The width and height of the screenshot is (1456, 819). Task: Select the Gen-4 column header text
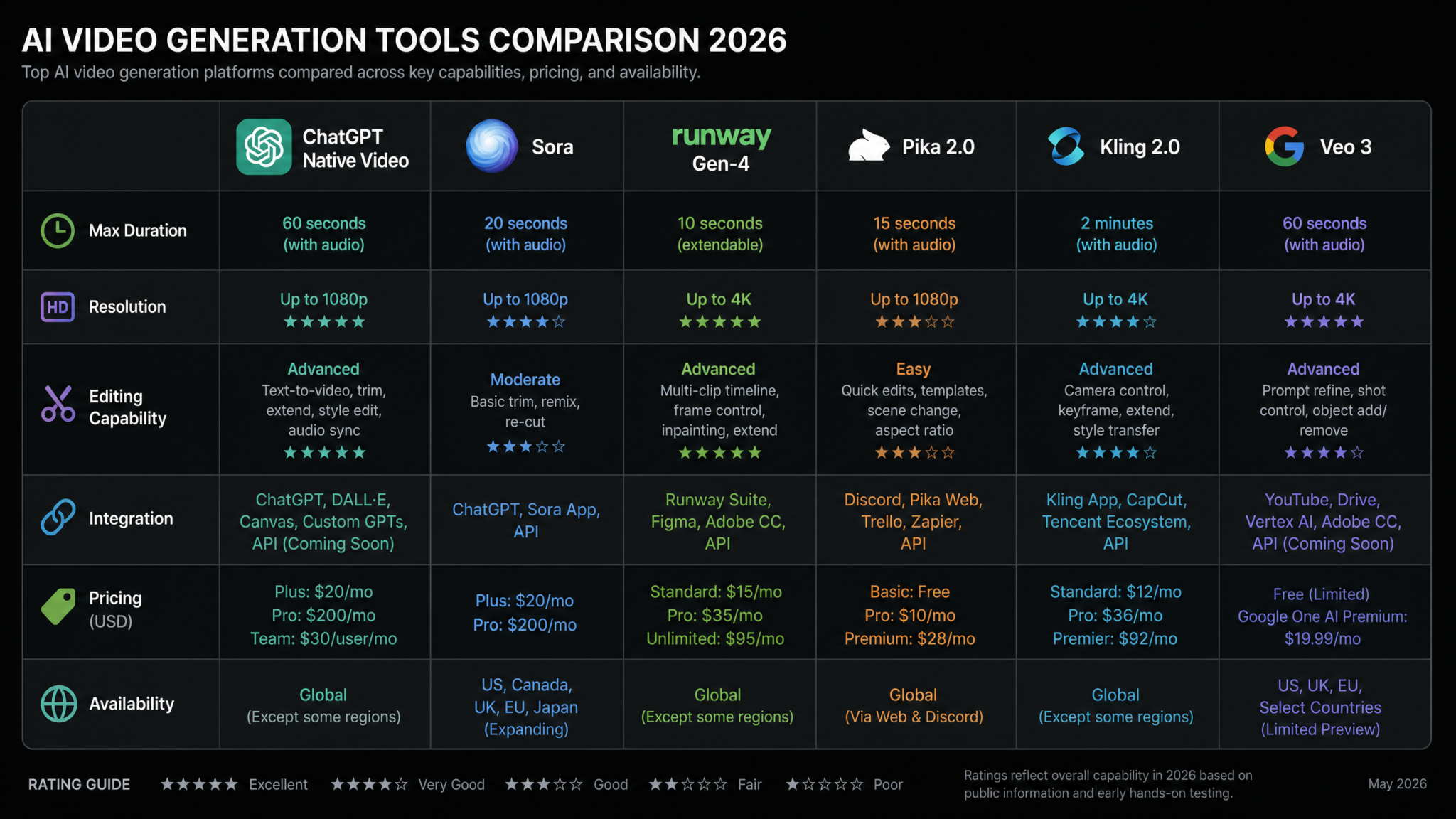click(721, 164)
